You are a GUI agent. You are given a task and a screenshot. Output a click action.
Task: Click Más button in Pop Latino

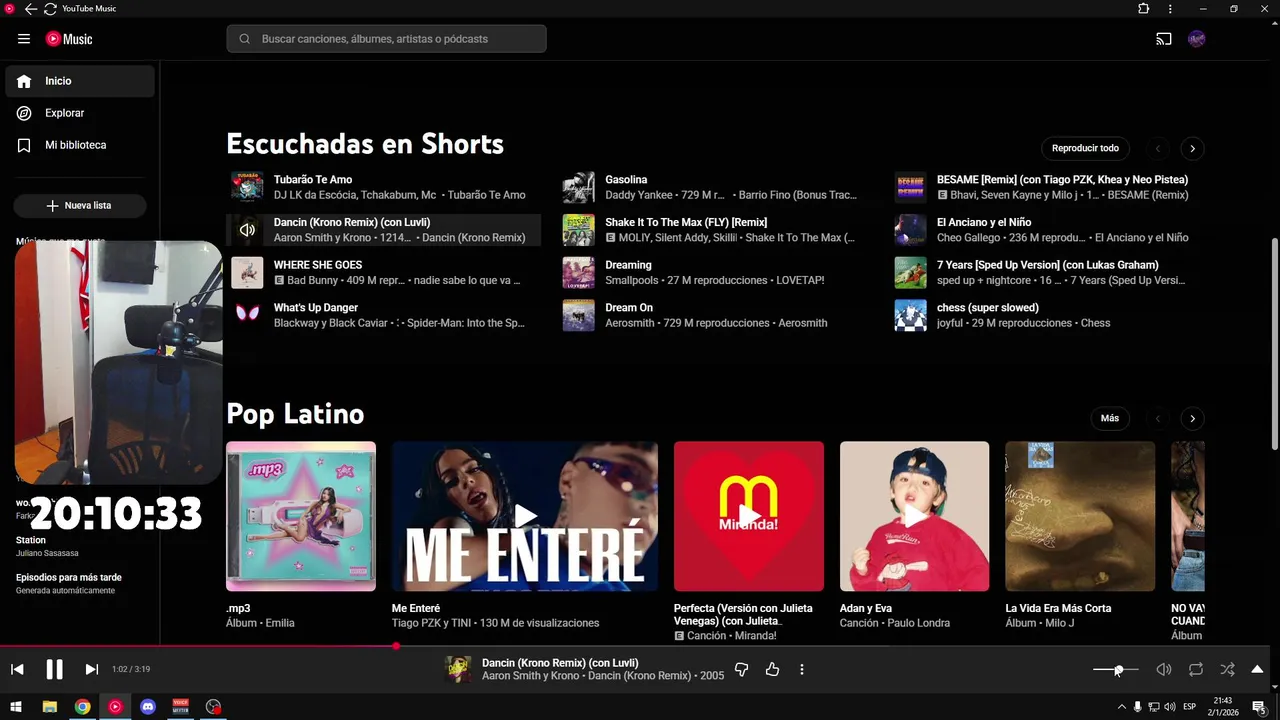click(x=1110, y=418)
